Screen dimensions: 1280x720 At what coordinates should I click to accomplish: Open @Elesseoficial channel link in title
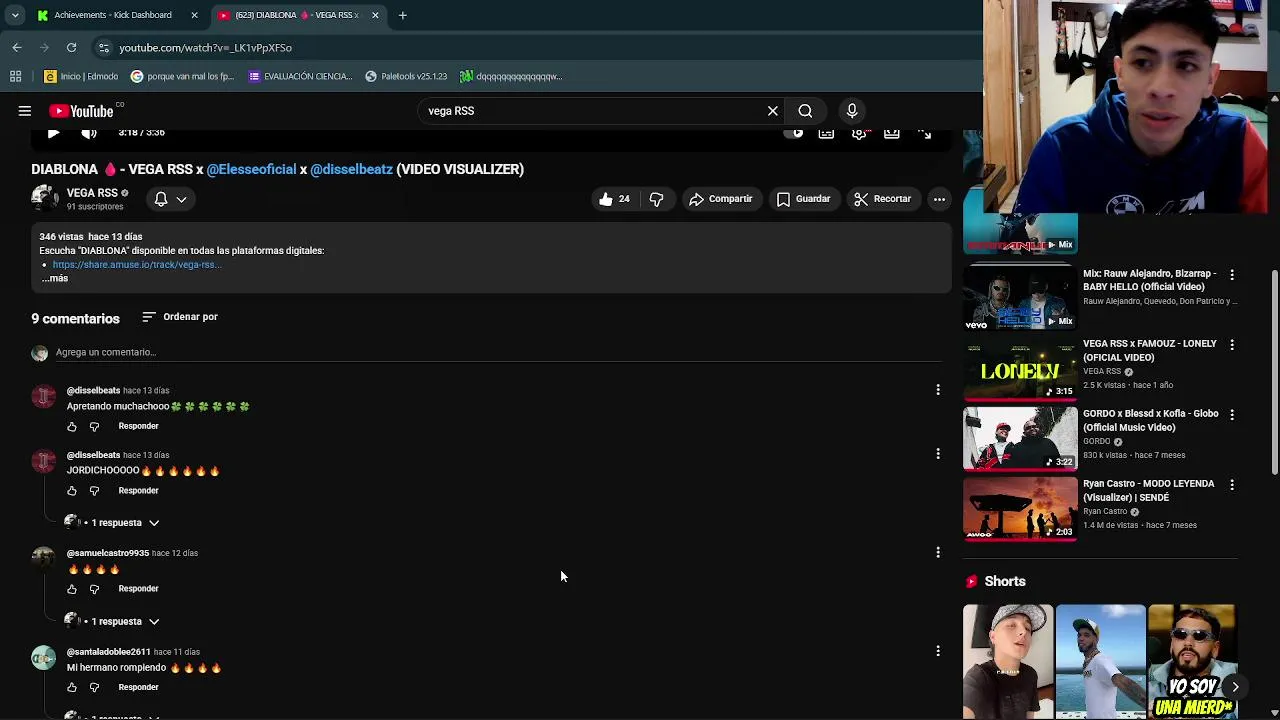[251, 169]
